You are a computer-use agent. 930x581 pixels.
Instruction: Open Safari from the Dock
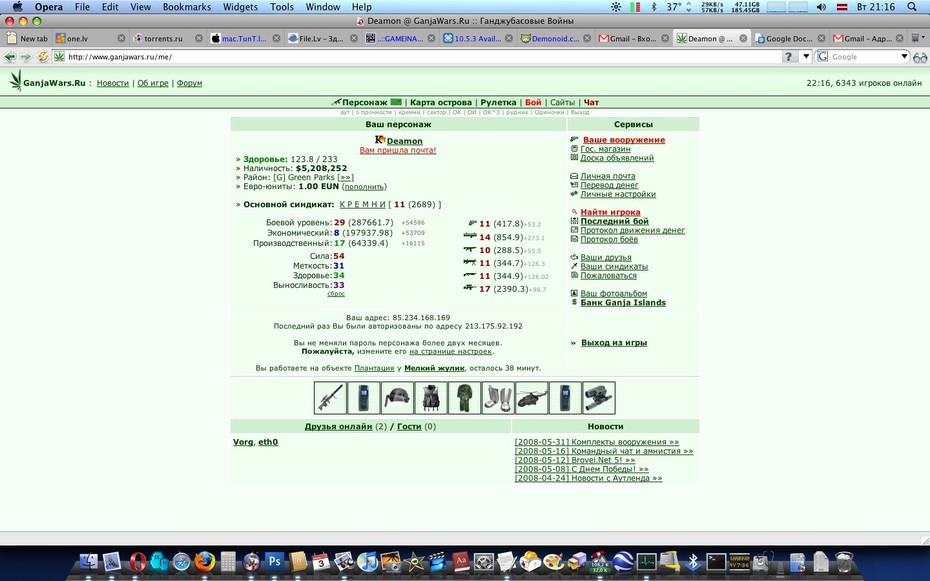[x=181, y=562]
